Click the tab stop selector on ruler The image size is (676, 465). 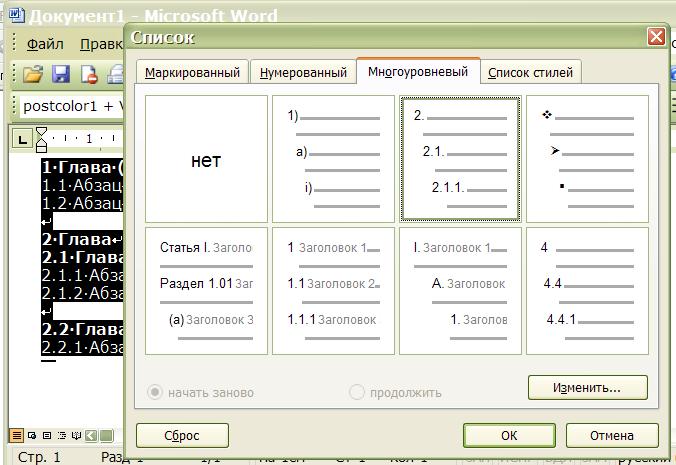[22, 138]
